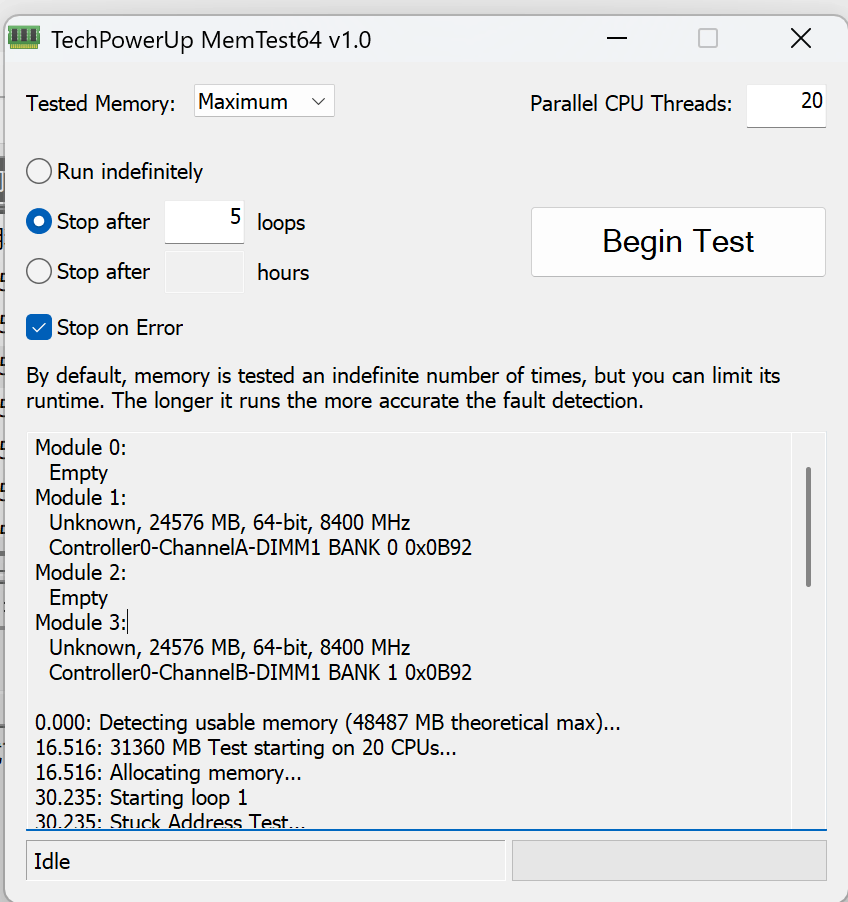Click the Stuck Address Test log line
The height and width of the screenshot is (902, 848).
point(170,821)
